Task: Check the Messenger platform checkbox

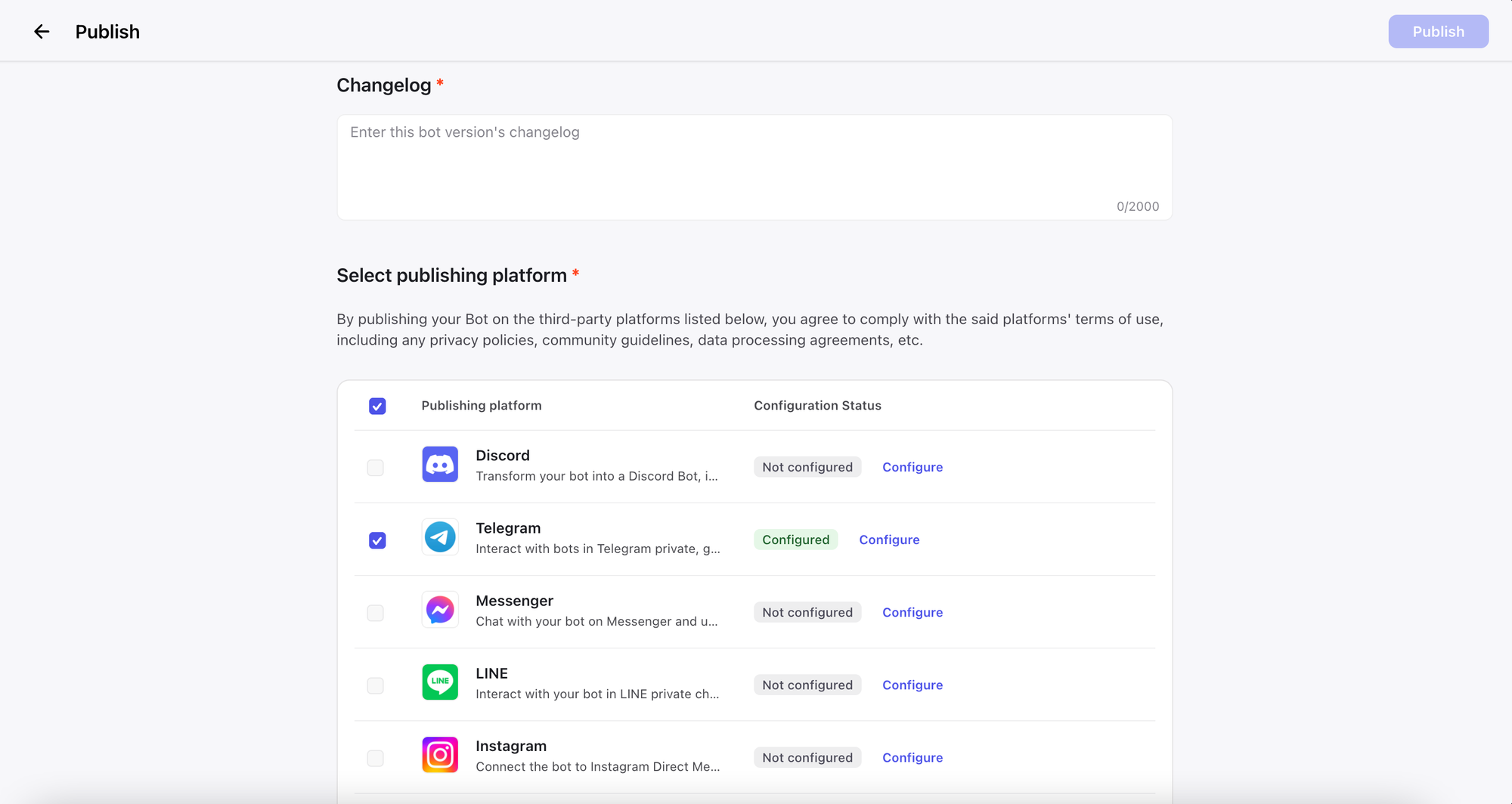Action: (375, 613)
